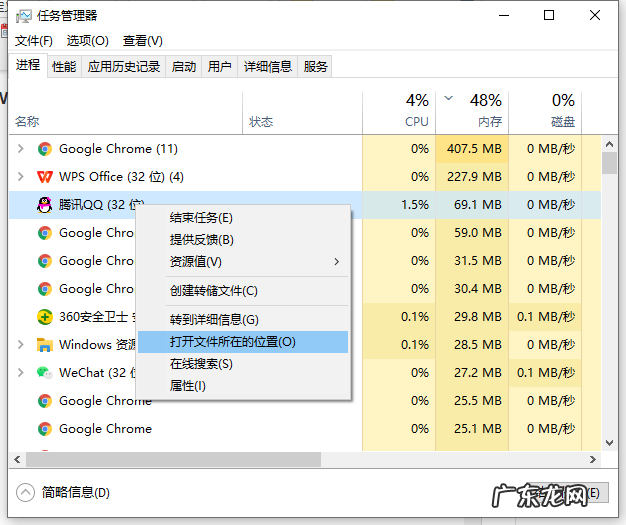The width and height of the screenshot is (626, 525).
Task: Click the Task Manager title bar icon
Action: coord(23,16)
